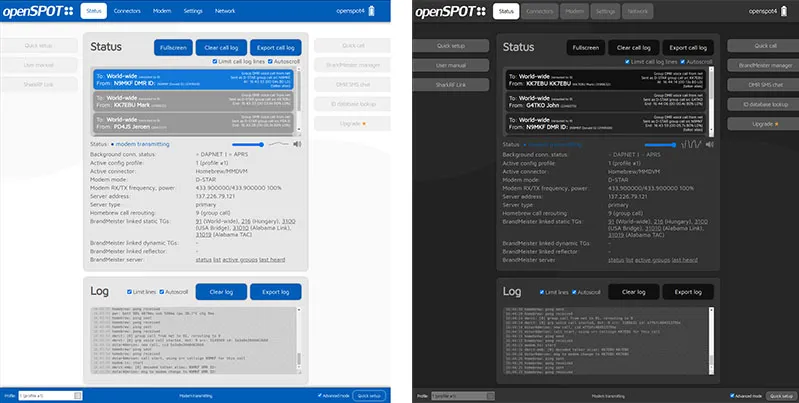
Task: Click the battery icon in the light-theme header
Action: point(371,11)
